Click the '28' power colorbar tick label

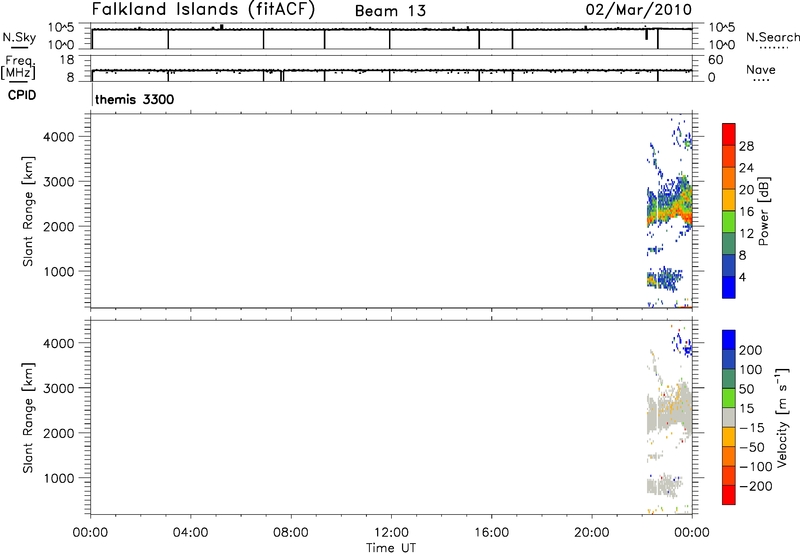[x=746, y=146]
